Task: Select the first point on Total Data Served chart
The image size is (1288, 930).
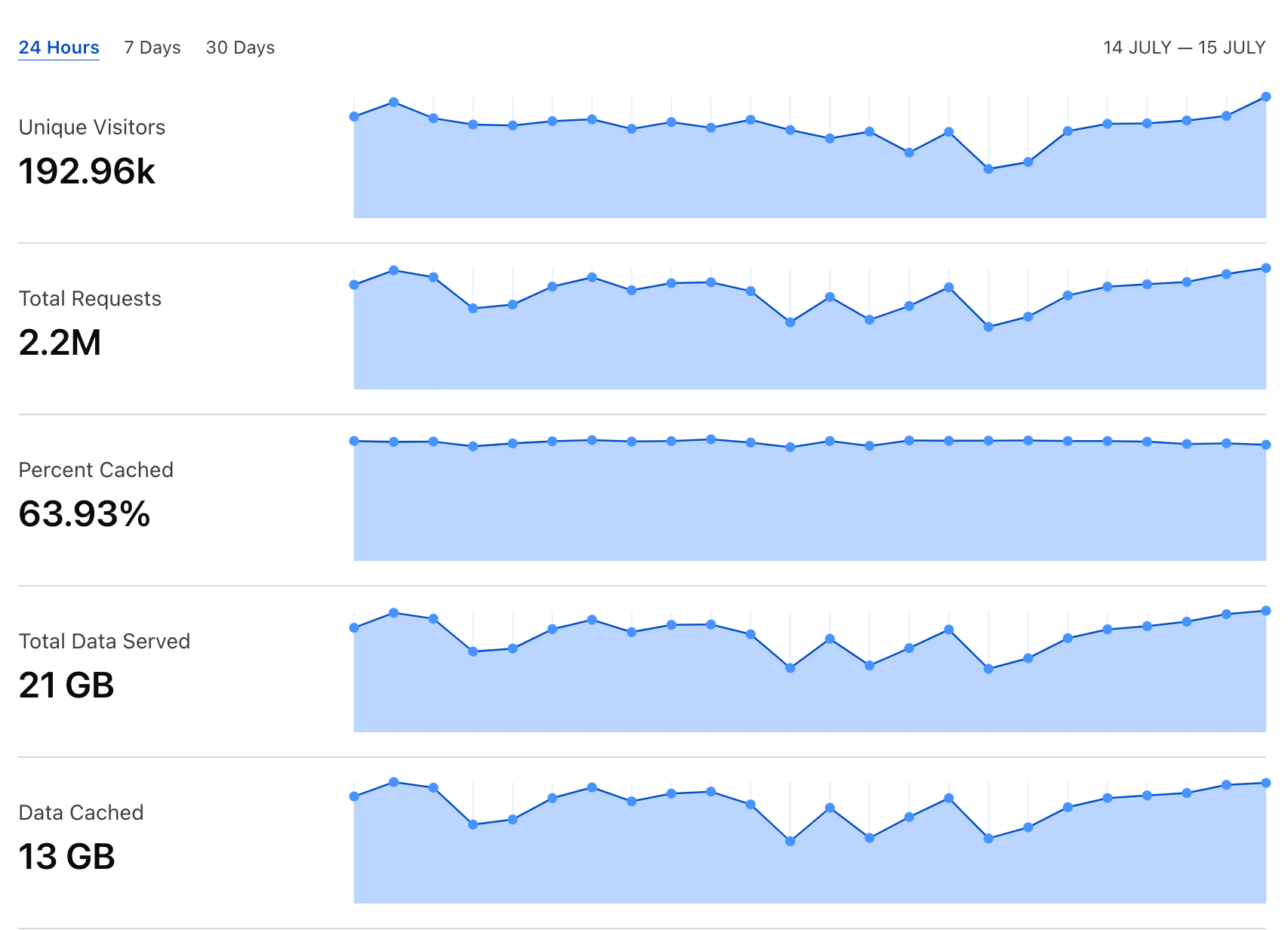Action: (x=354, y=628)
